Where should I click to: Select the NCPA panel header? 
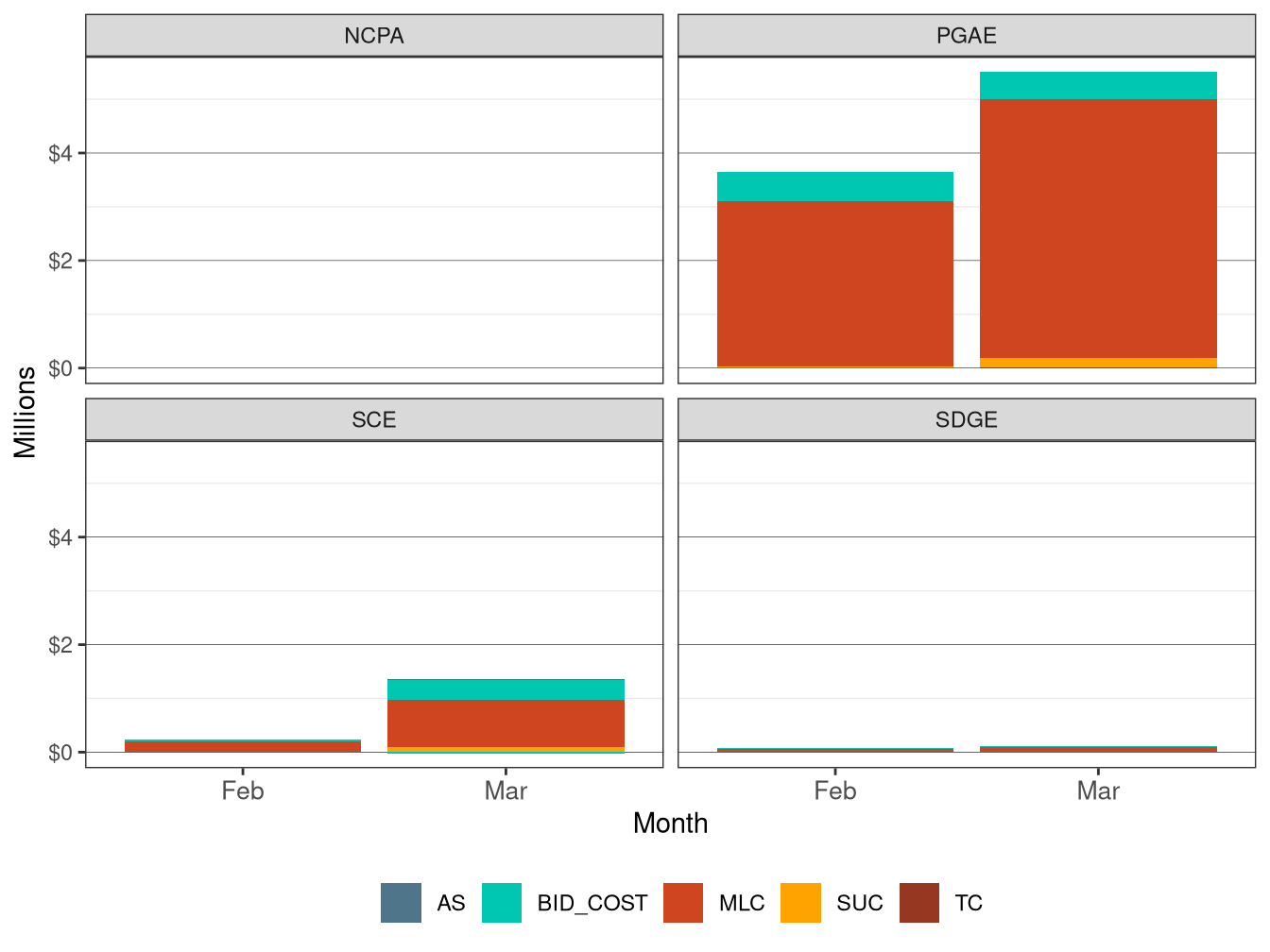[x=374, y=36]
